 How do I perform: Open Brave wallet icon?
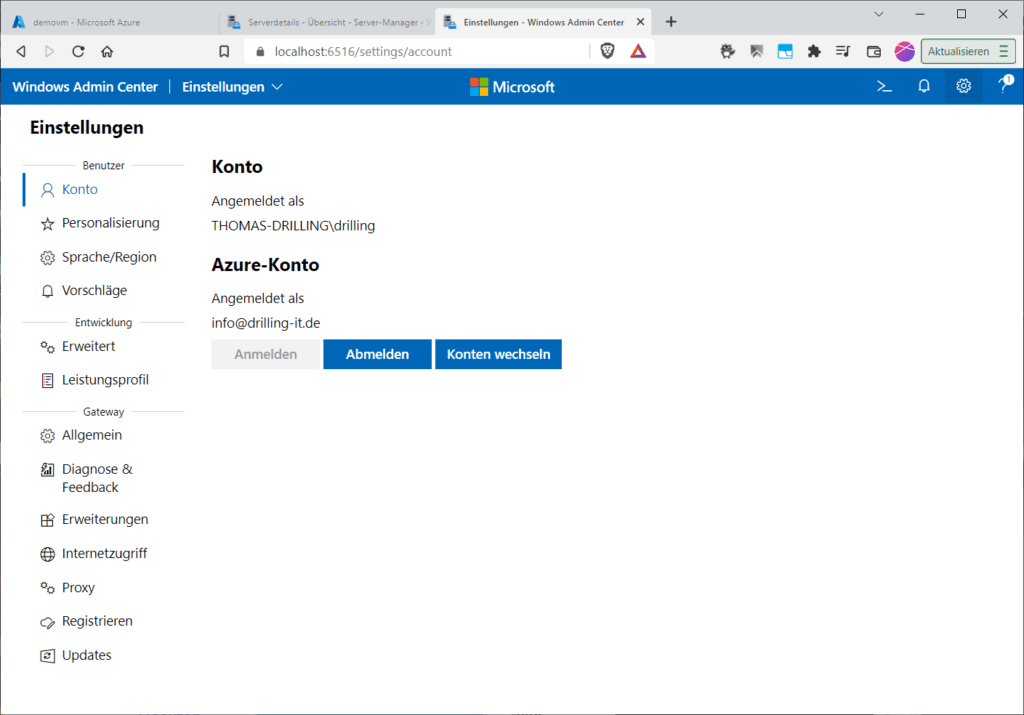(x=873, y=51)
